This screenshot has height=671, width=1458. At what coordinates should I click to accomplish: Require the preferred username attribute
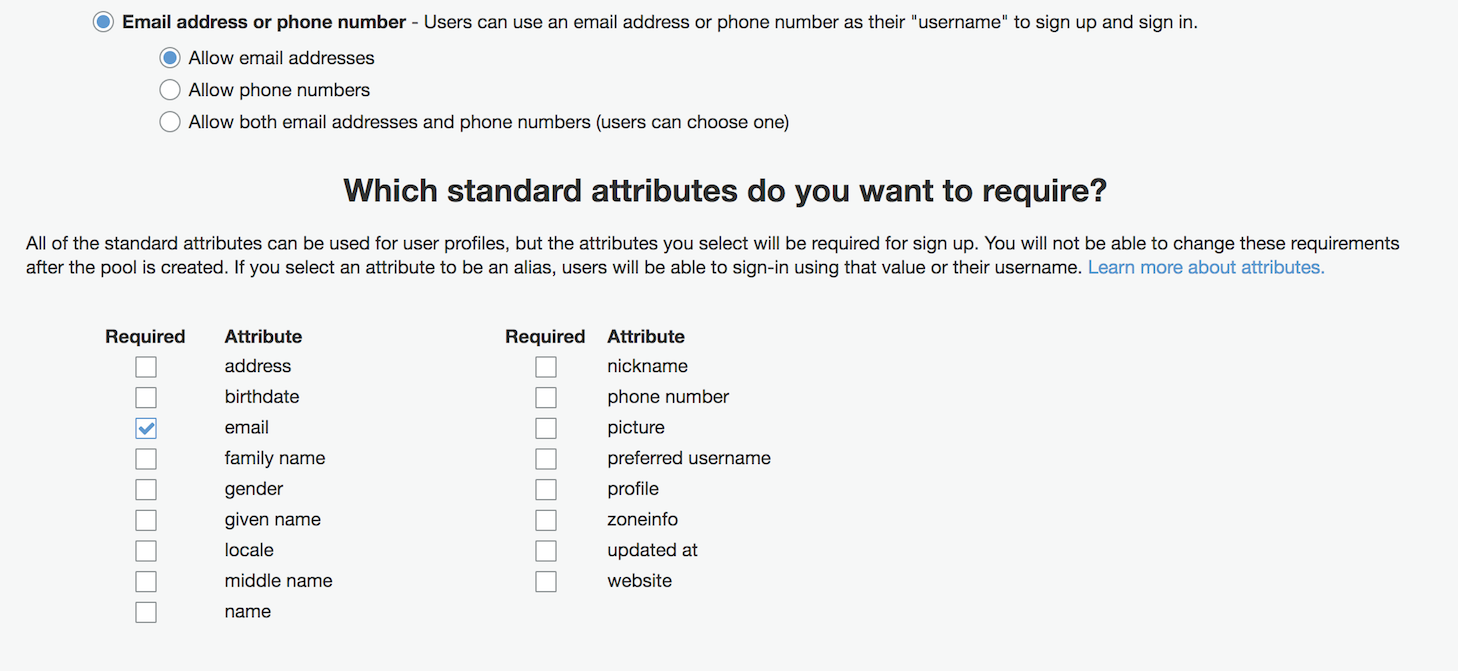tap(545, 458)
